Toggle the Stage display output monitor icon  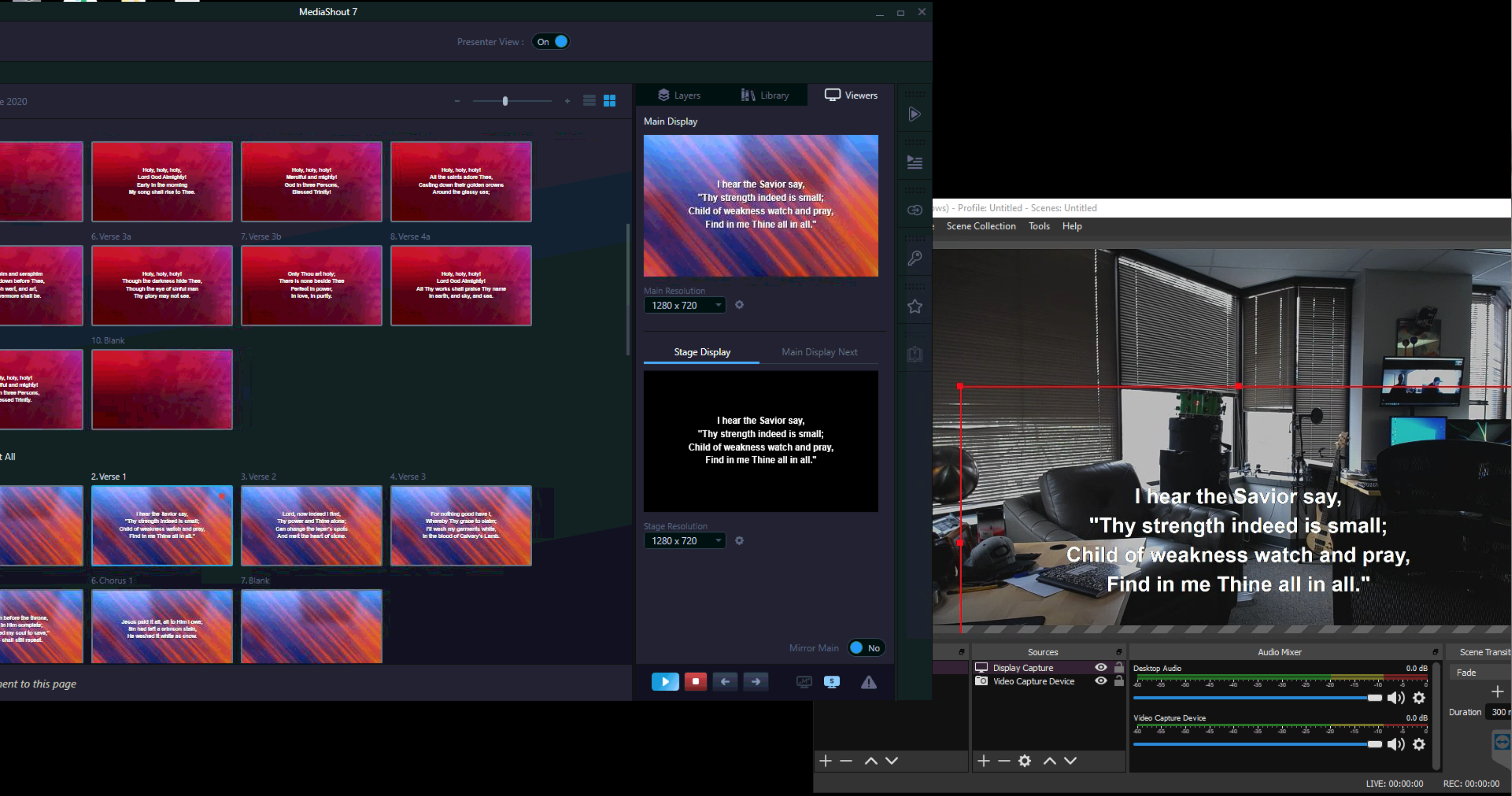pos(832,682)
